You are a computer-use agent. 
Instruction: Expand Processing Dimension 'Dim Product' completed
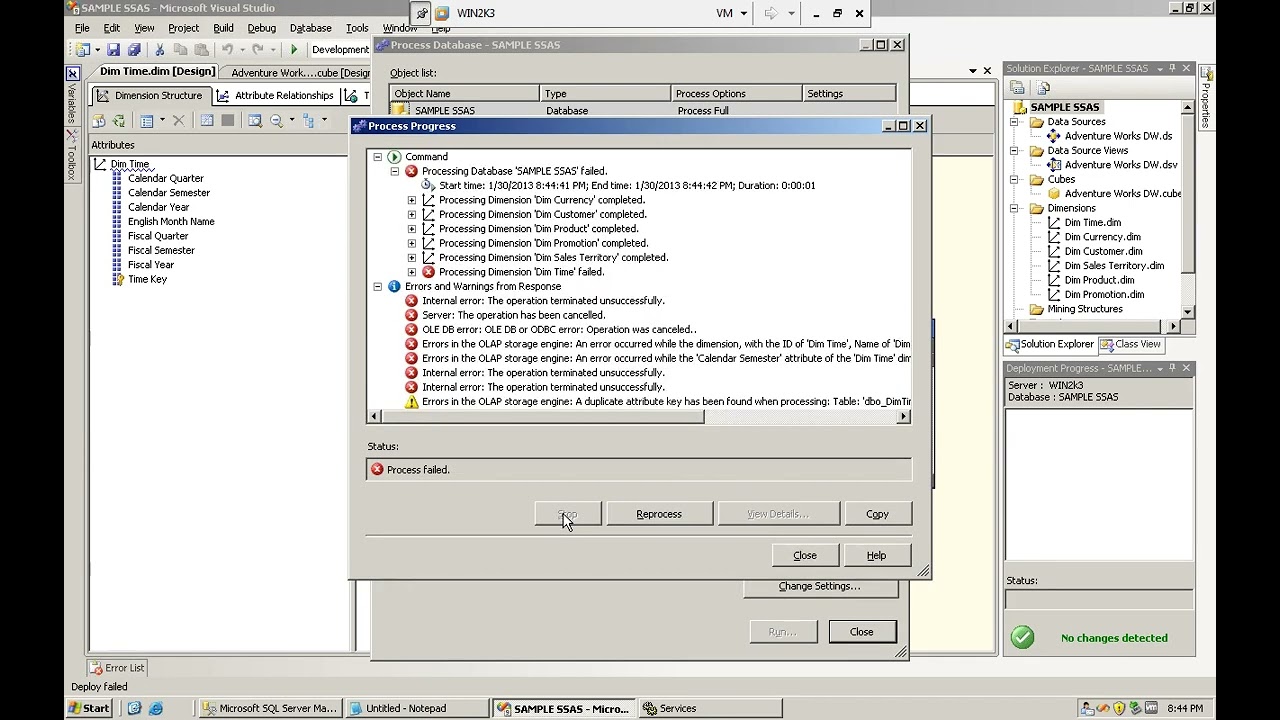[411, 229]
